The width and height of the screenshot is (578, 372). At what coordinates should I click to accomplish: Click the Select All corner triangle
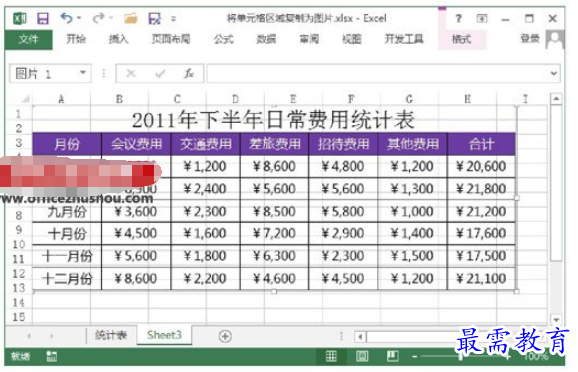pos(26,99)
